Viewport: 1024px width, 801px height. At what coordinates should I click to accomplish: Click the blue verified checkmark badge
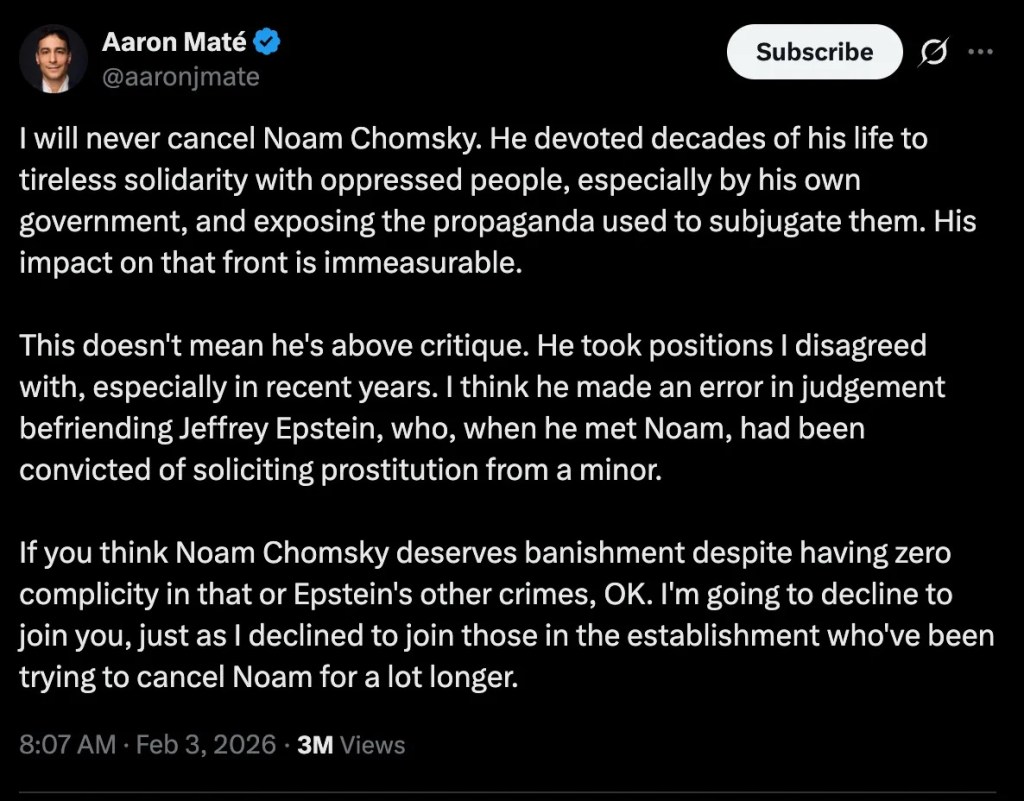pyautogui.click(x=267, y=42)
